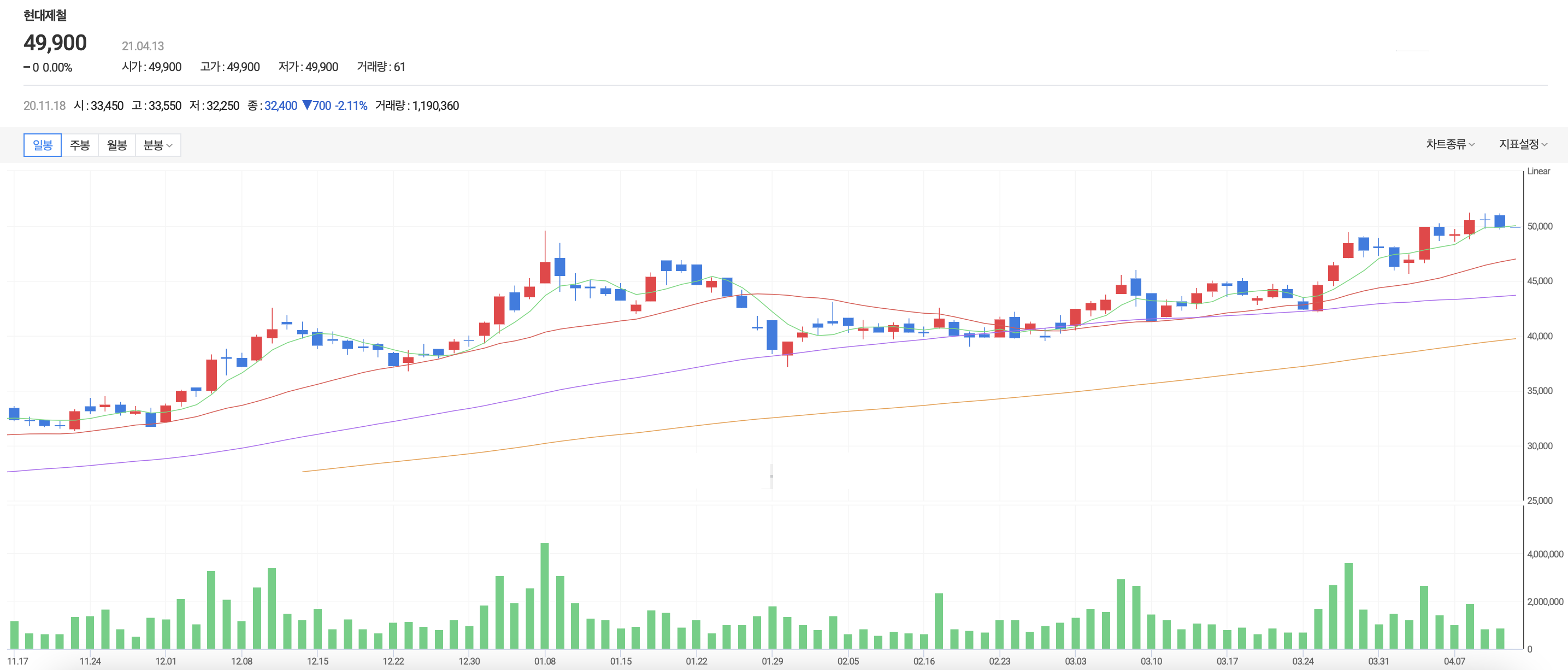Open the 분봉 minute-chart dropdown
Viewport: 1568px width, 670px height.
click(158, 145)
